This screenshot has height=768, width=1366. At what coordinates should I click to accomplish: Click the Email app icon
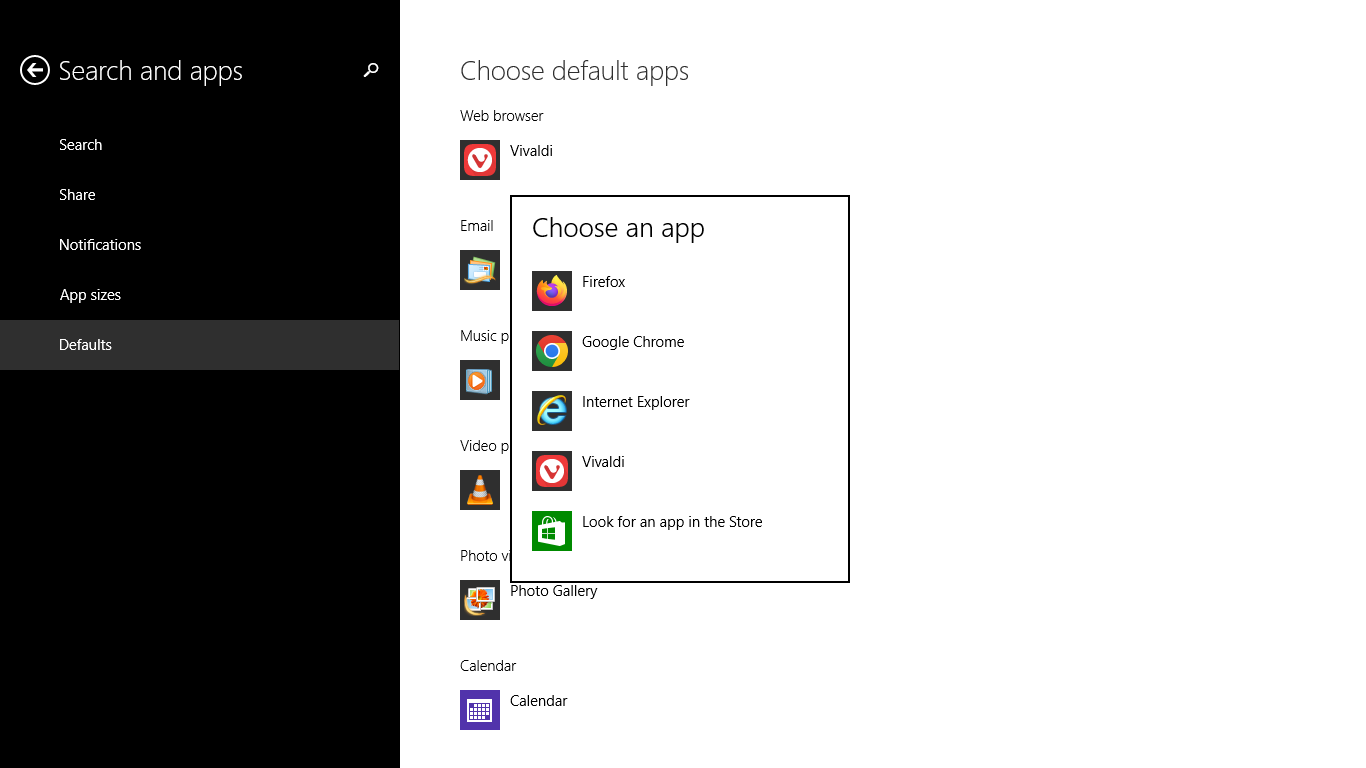pos(479,270)
